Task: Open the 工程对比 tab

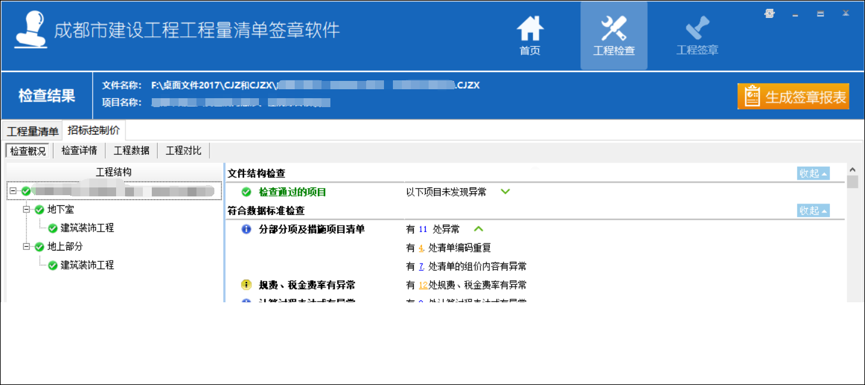Action: [184, 151]
